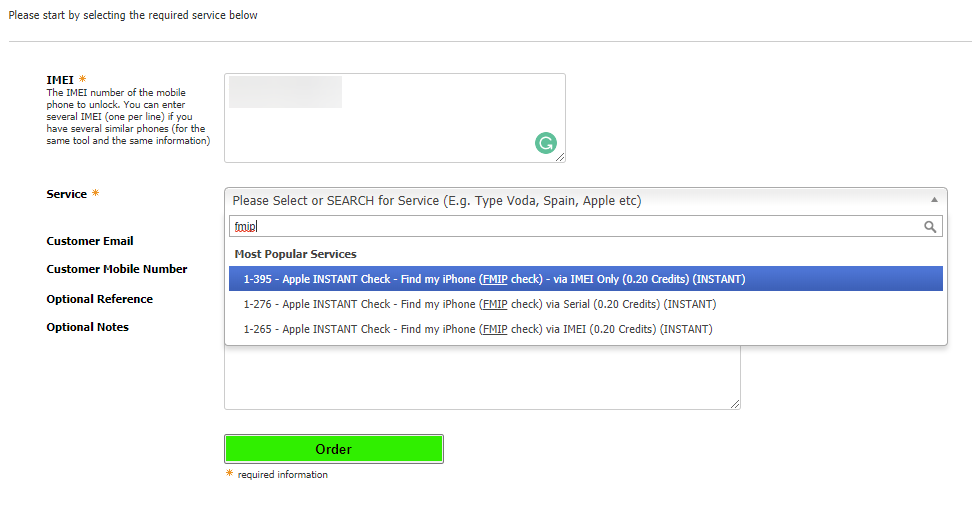Click the Please Select or SEARCH for Service box
Screen dimensions: 972x512
click(x=586, y=200)
